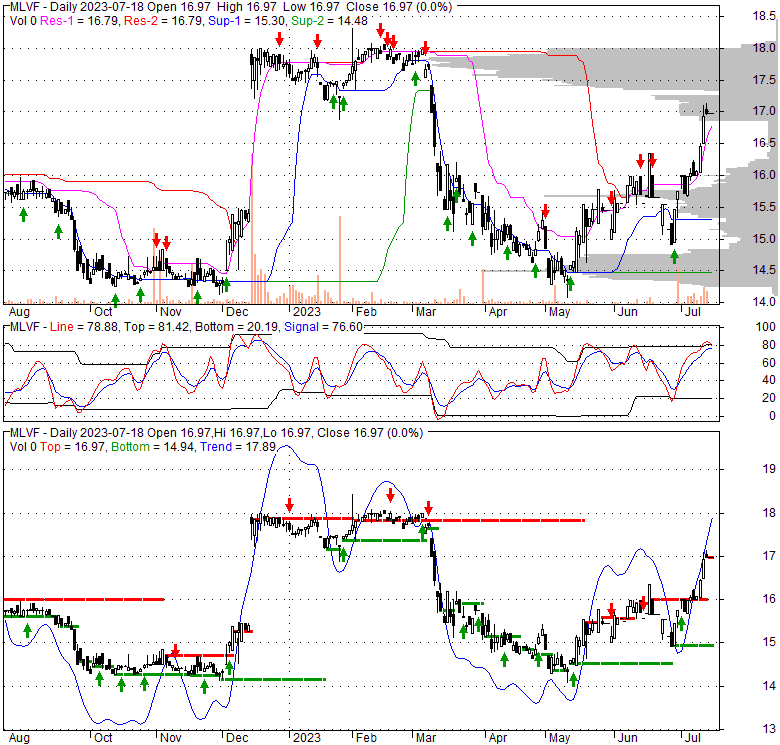Select the 17.5 price axis label
The width and height of the screenshot is (780, 745).
point(764,80)
